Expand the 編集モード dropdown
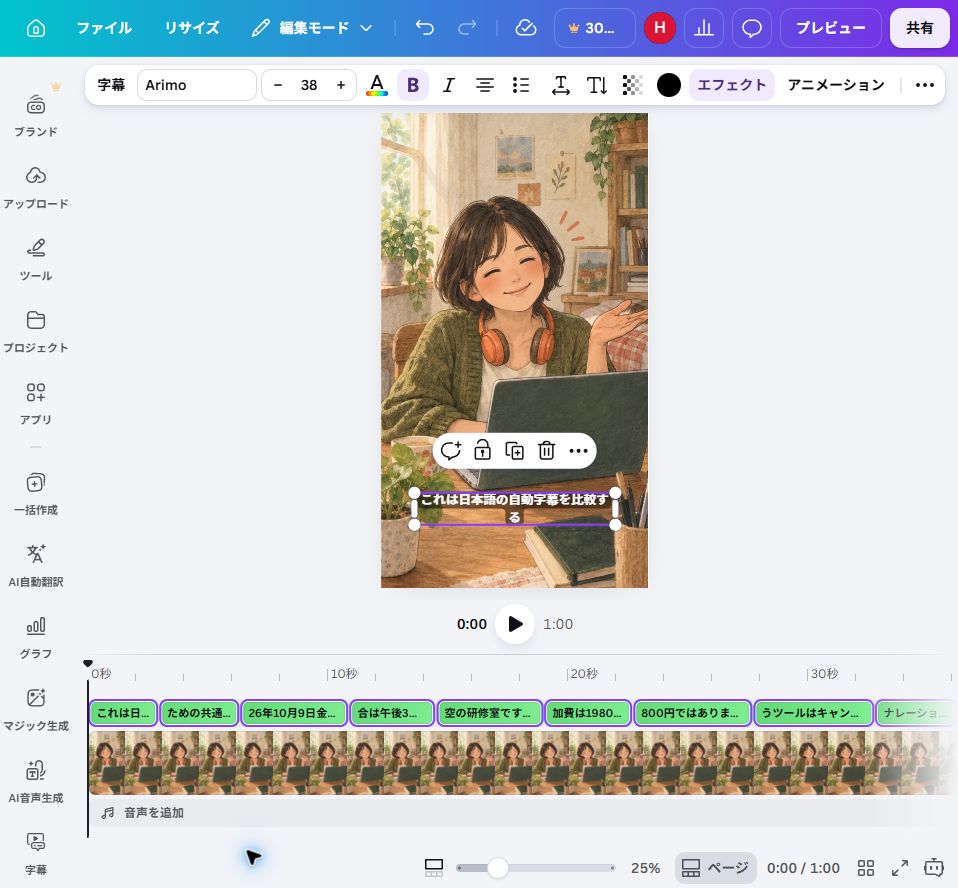The image size is (958, 888). point(313,28)
